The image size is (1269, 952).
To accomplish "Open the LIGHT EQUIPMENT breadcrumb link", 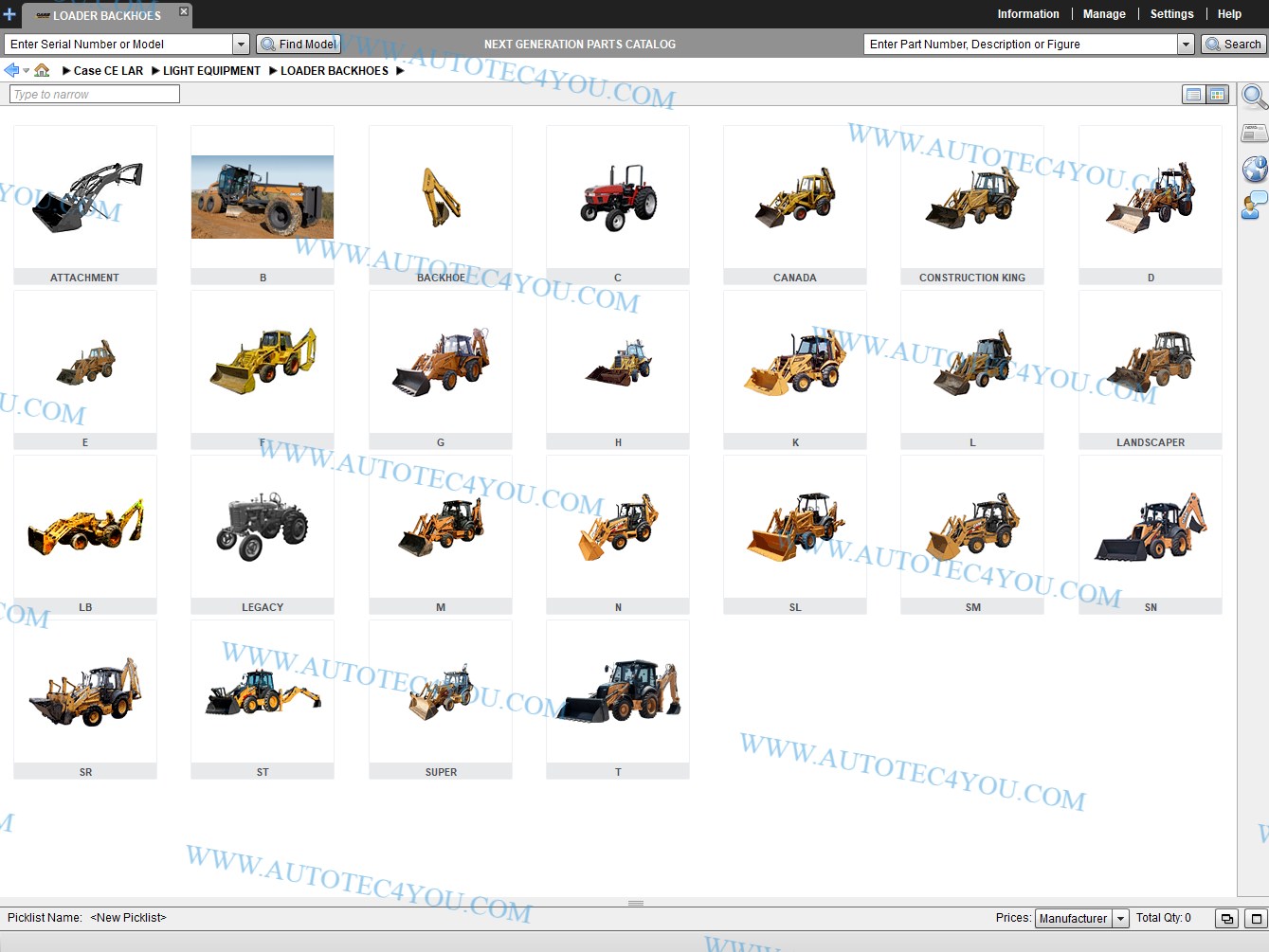I will (x=210, y=70).
